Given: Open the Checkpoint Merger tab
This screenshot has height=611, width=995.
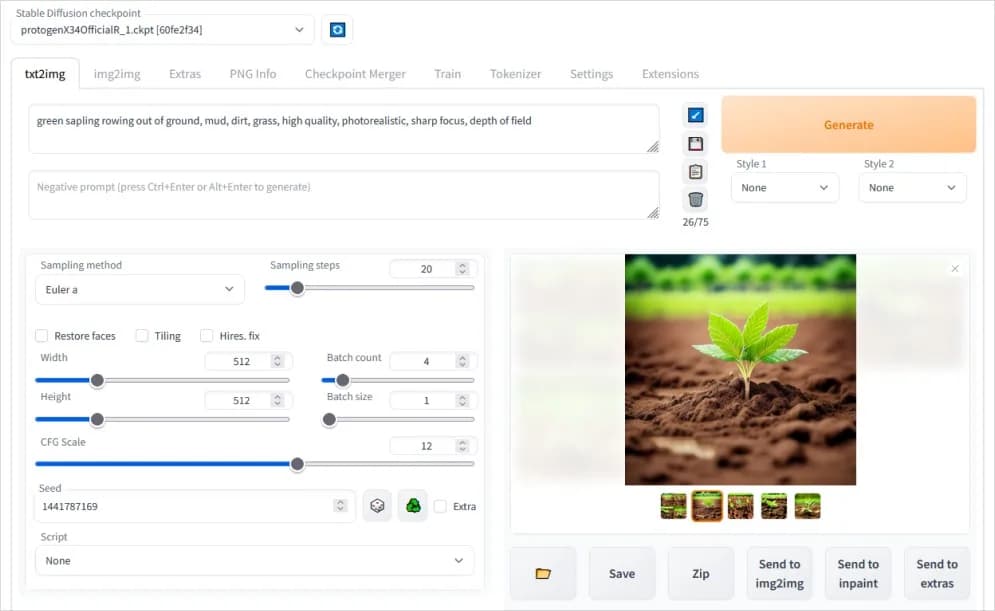Looking at the screenshot, I should tap(355, 74).
